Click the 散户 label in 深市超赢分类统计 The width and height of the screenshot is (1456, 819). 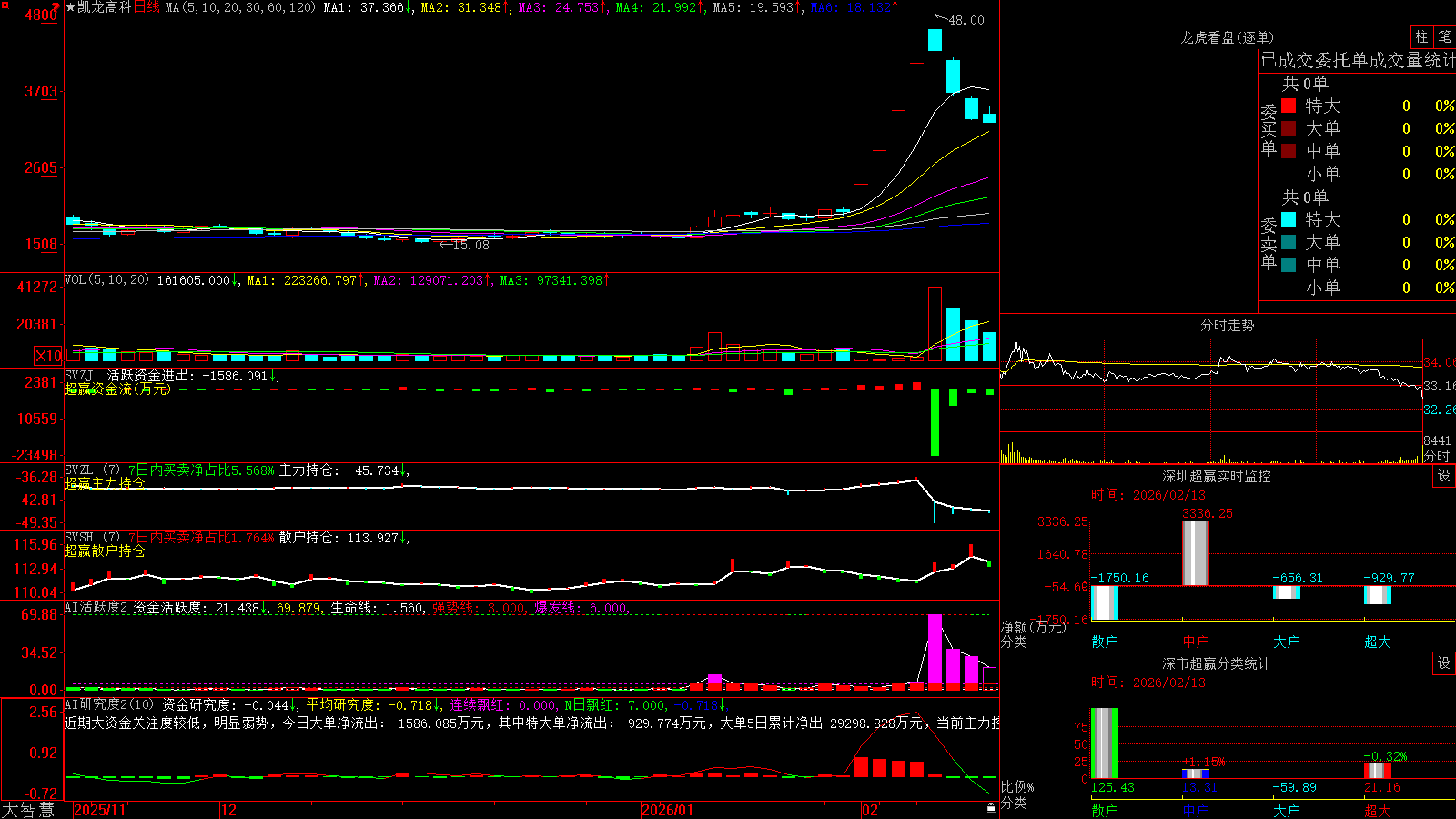point(1105,810)
